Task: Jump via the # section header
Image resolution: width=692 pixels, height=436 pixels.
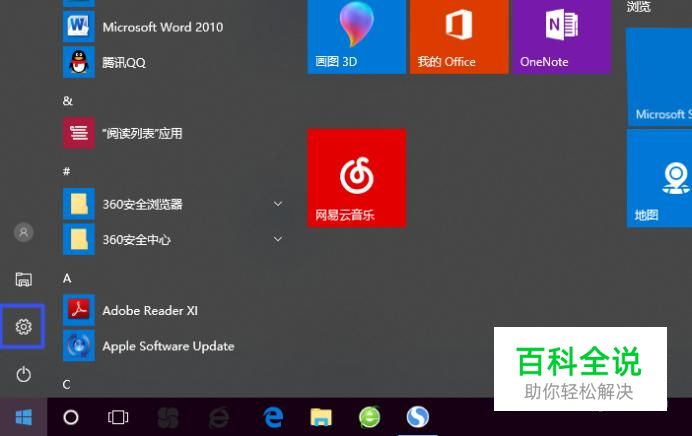Action: [67, 171]
